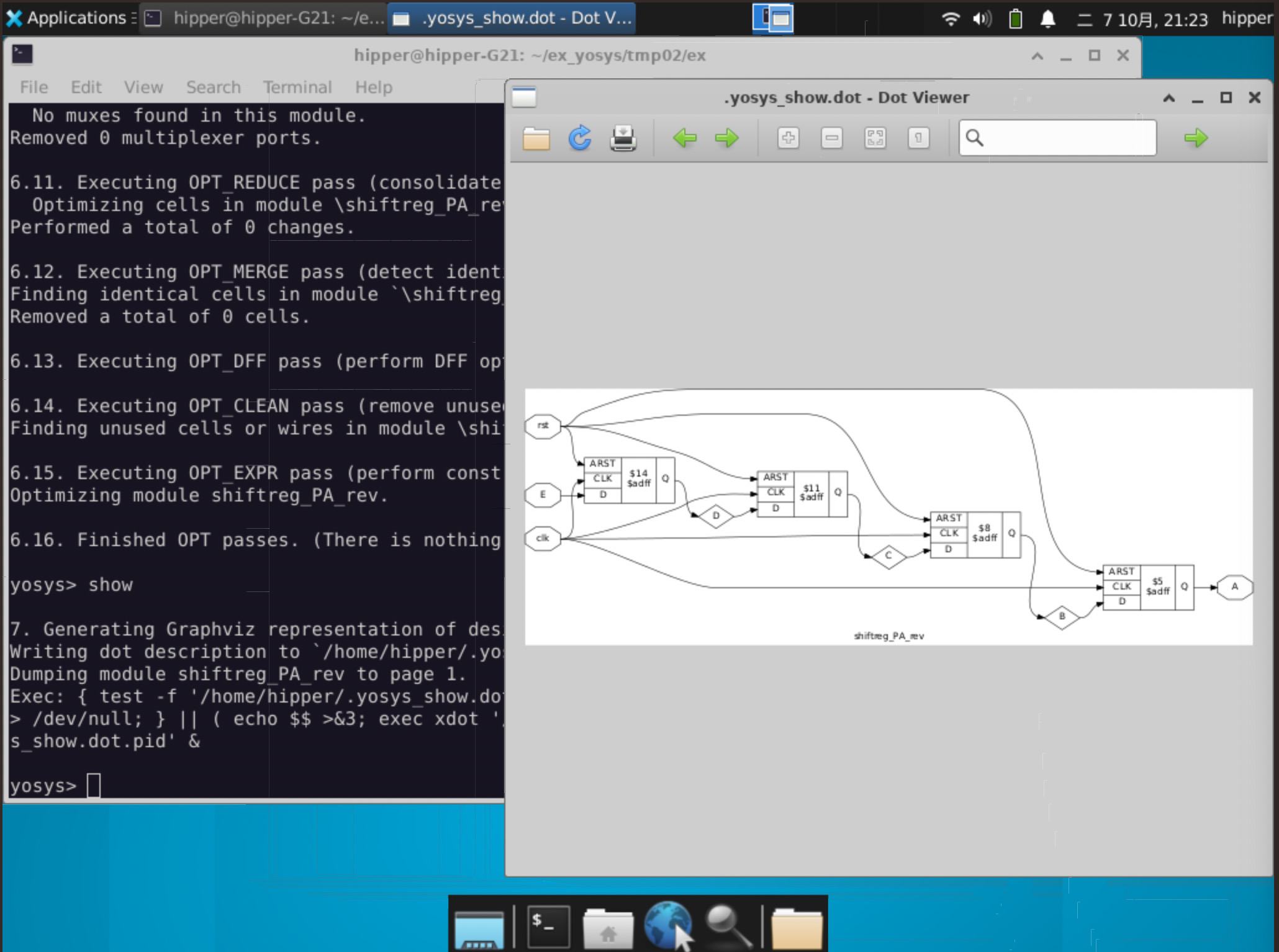The width and height of the screenshot is (1279, 952).
Task: Zoom in on the graph
Action: [x=788, y=138]
